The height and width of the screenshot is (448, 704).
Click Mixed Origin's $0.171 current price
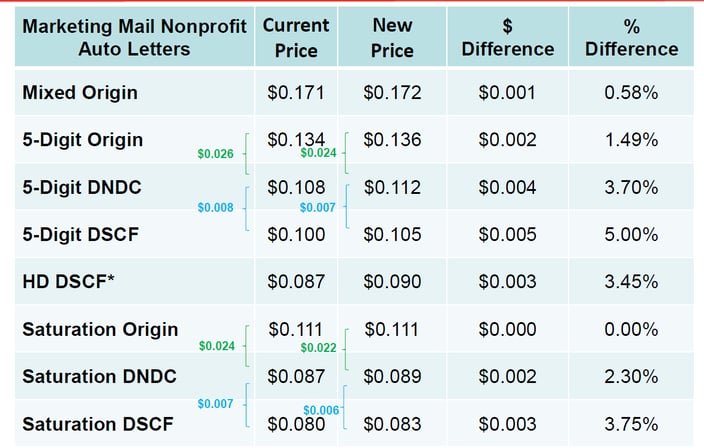tap(296, 93)
